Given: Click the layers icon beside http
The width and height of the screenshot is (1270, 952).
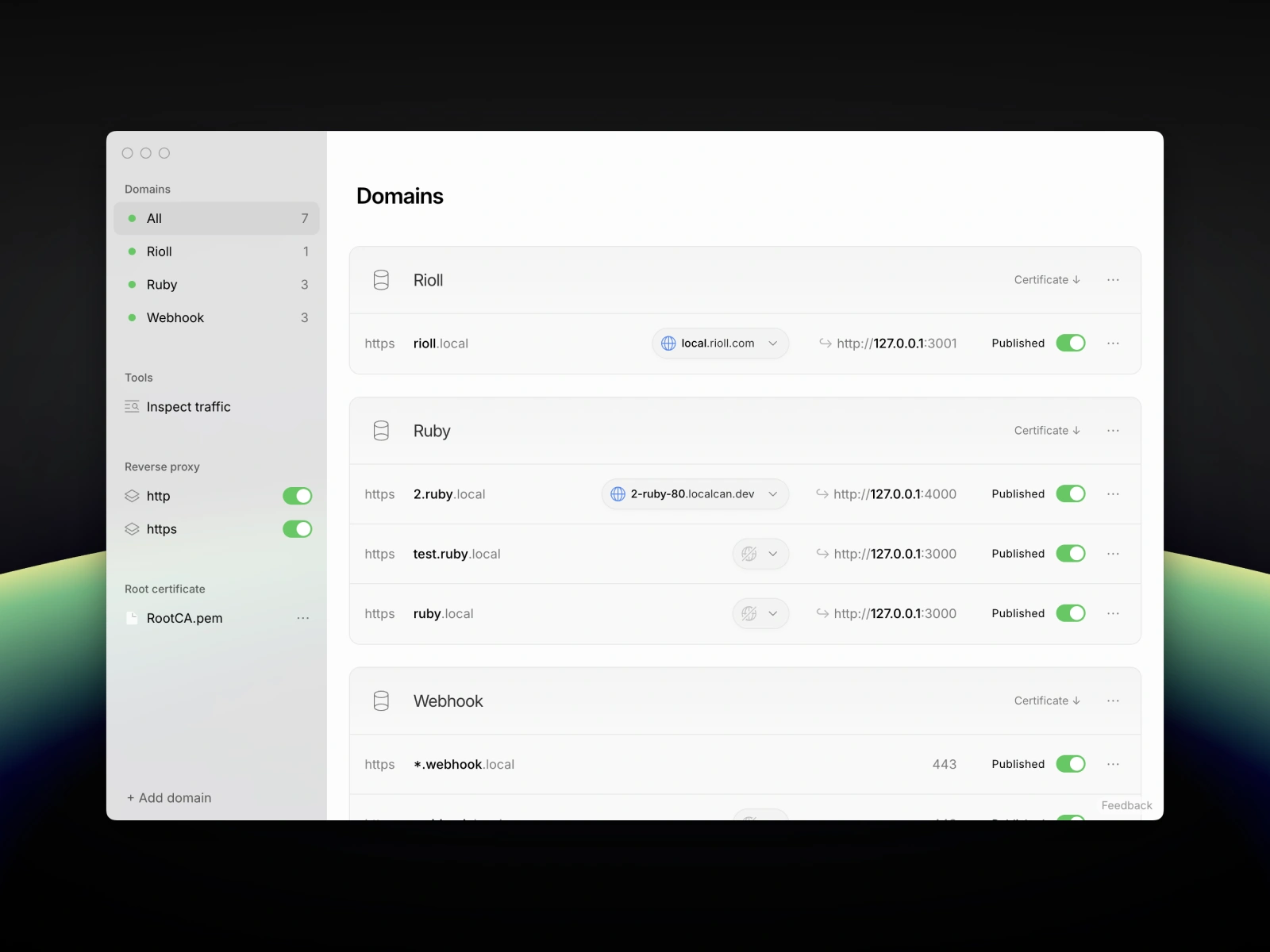Looking at the screenshot, I should pyautogui.click(x=132, y=496).
